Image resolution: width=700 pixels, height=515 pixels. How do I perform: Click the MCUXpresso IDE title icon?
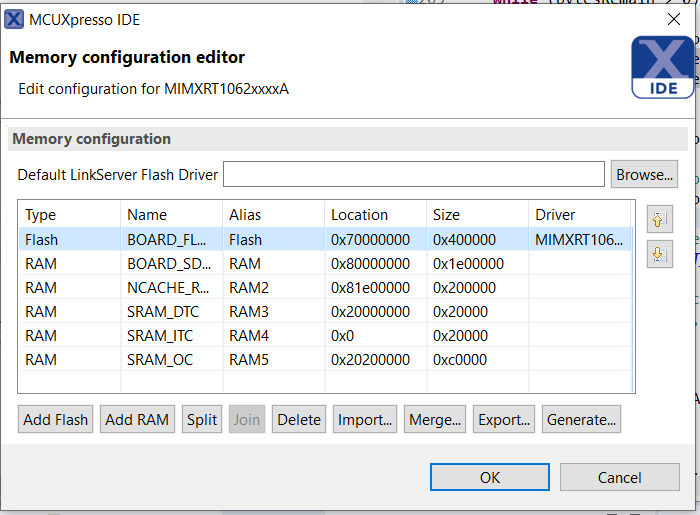point(14,17)
